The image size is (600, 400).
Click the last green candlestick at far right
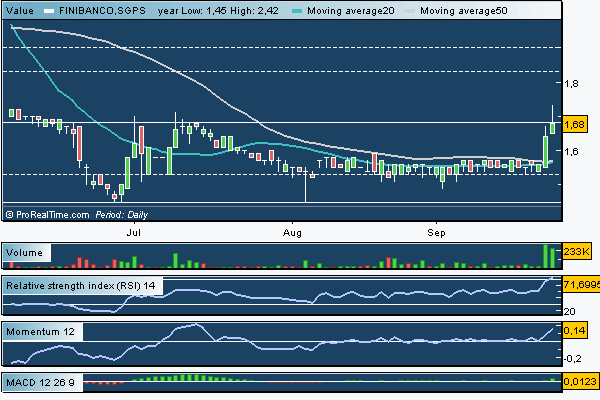tap(553, 128)
